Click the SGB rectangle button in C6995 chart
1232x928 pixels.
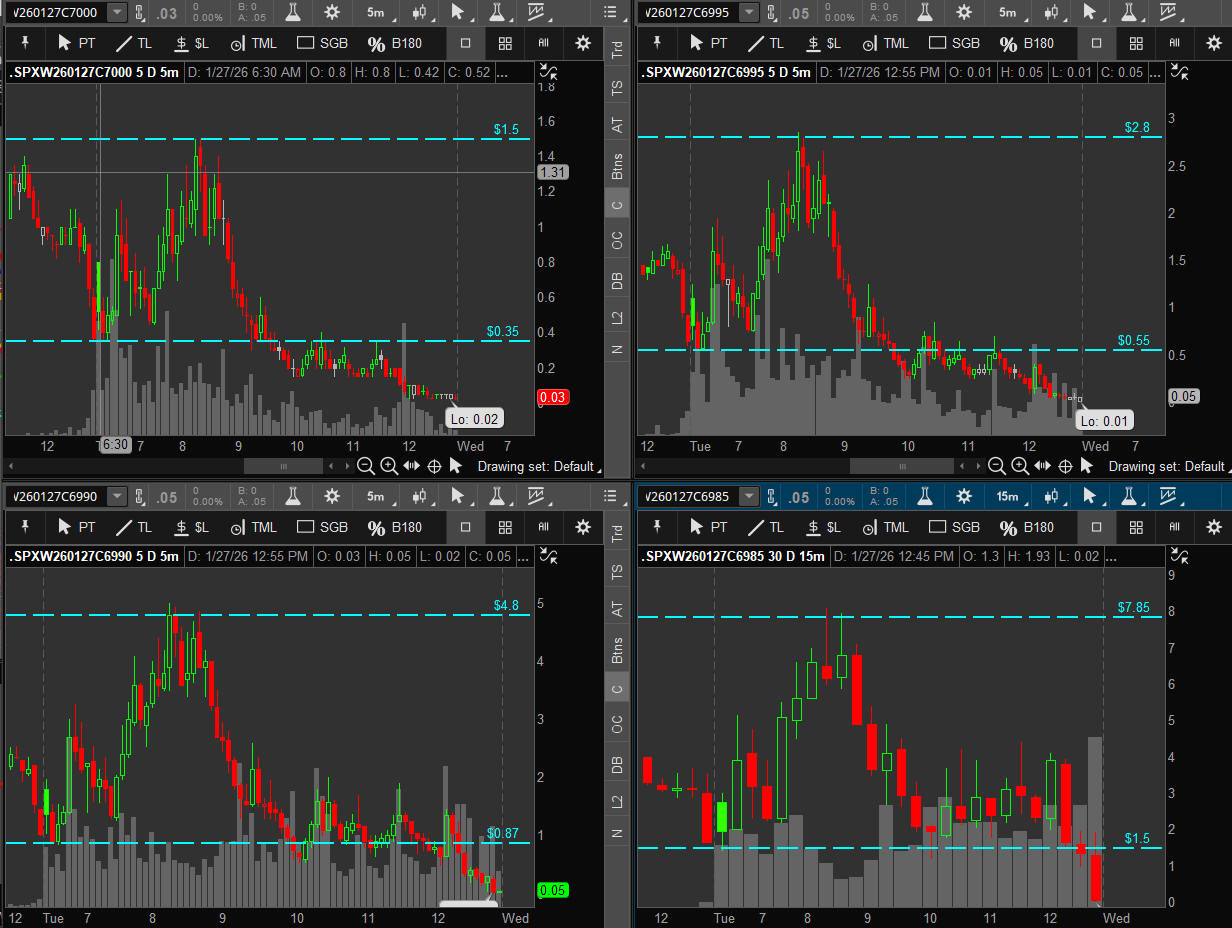pos(954,44)
